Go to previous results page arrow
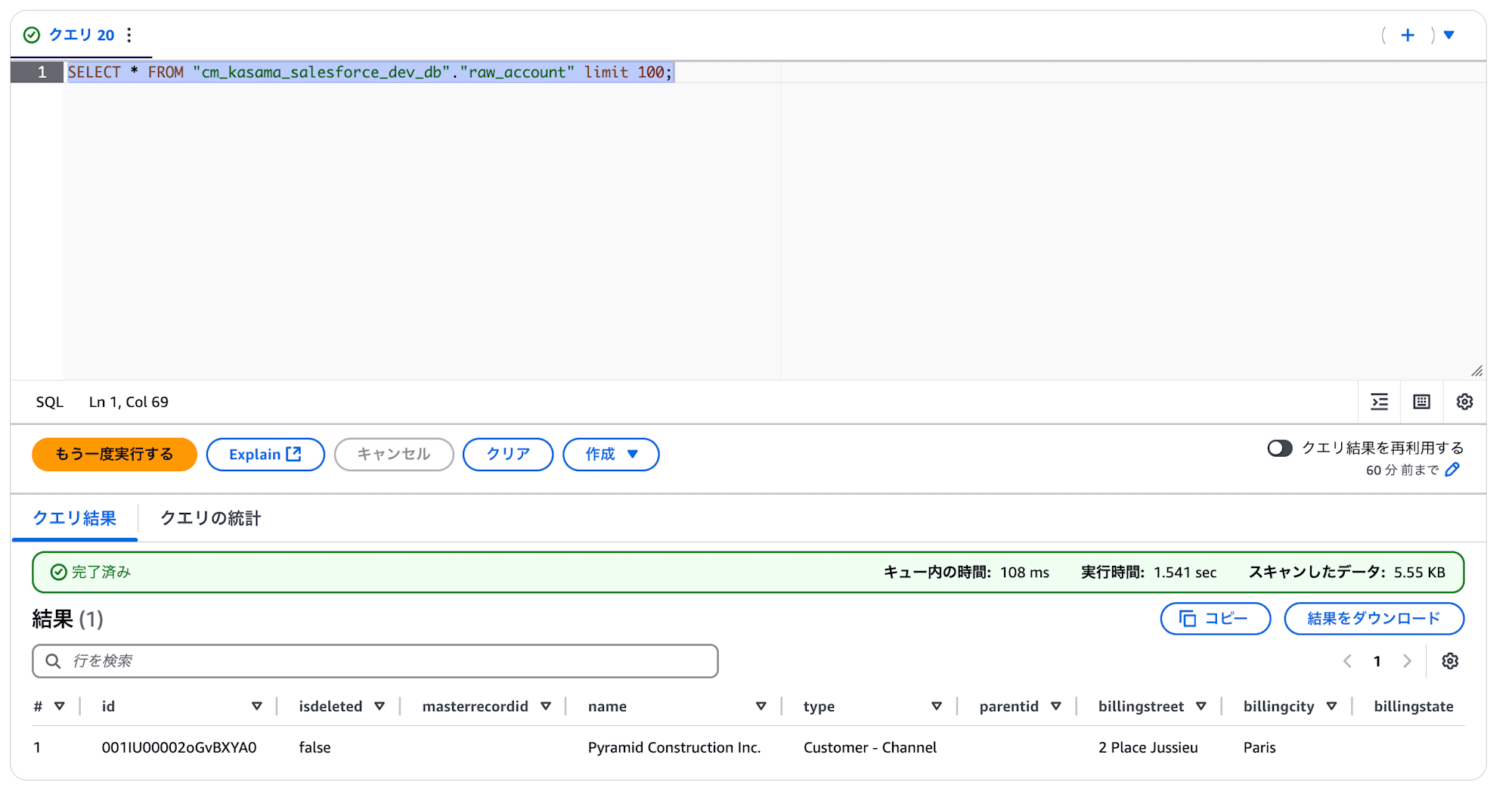The width and height of the screenshot is (1512, 801). pyautogui.click(x=1347, y=661)
